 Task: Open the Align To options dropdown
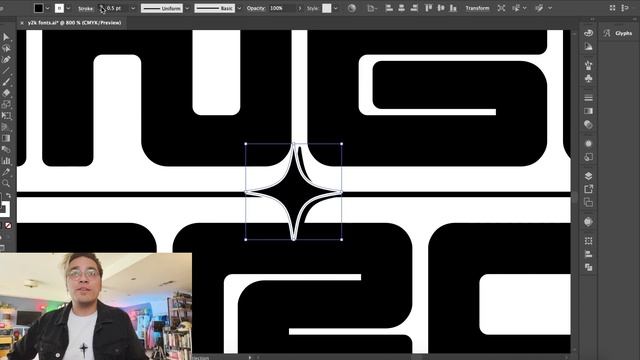click(371, 8)
